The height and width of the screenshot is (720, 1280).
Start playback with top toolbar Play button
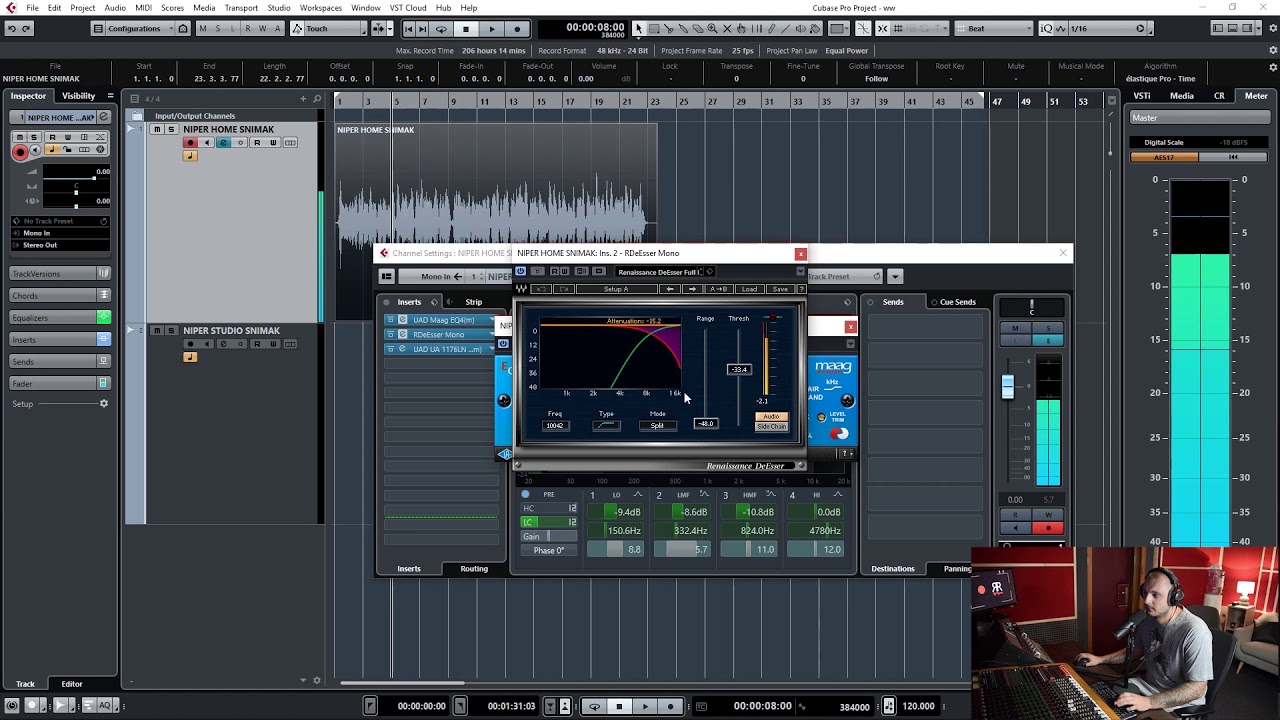491,29
